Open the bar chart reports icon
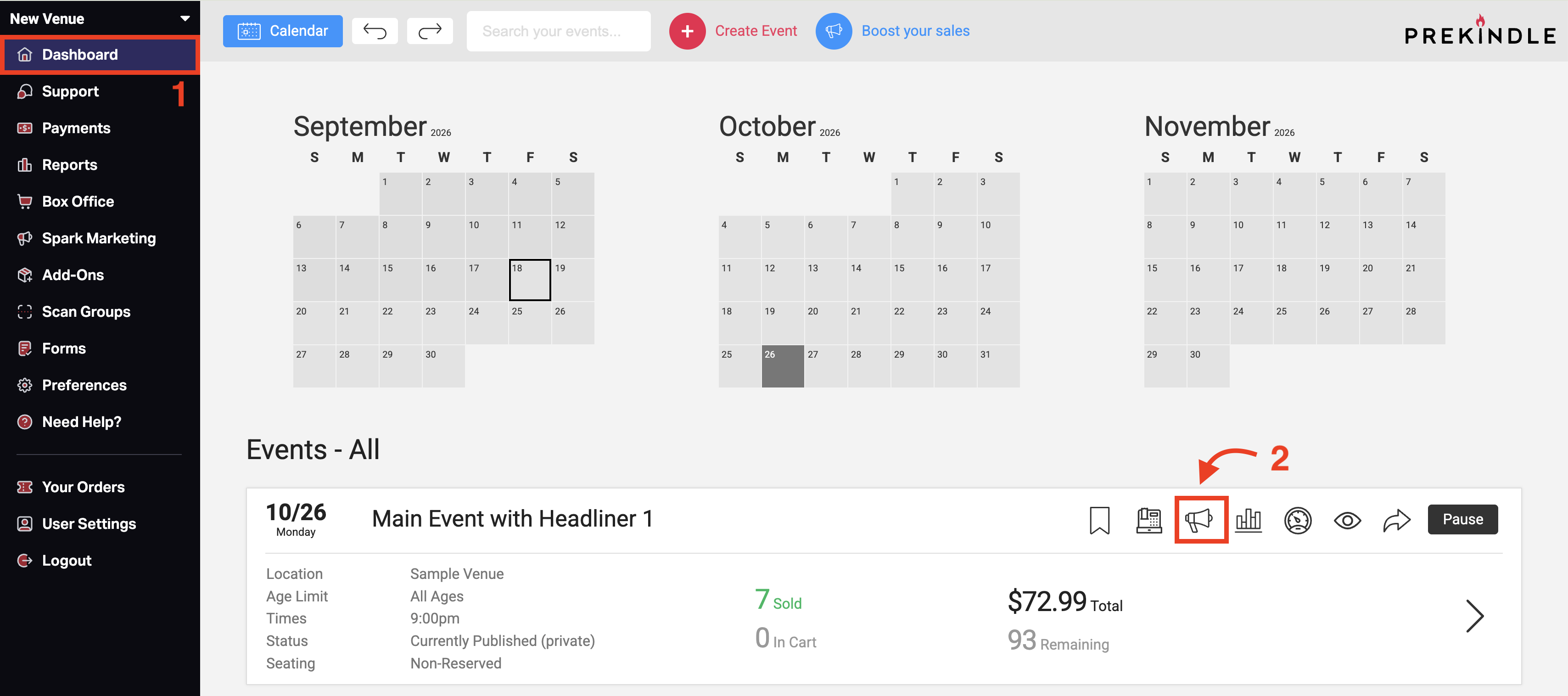 point(1249,520)
